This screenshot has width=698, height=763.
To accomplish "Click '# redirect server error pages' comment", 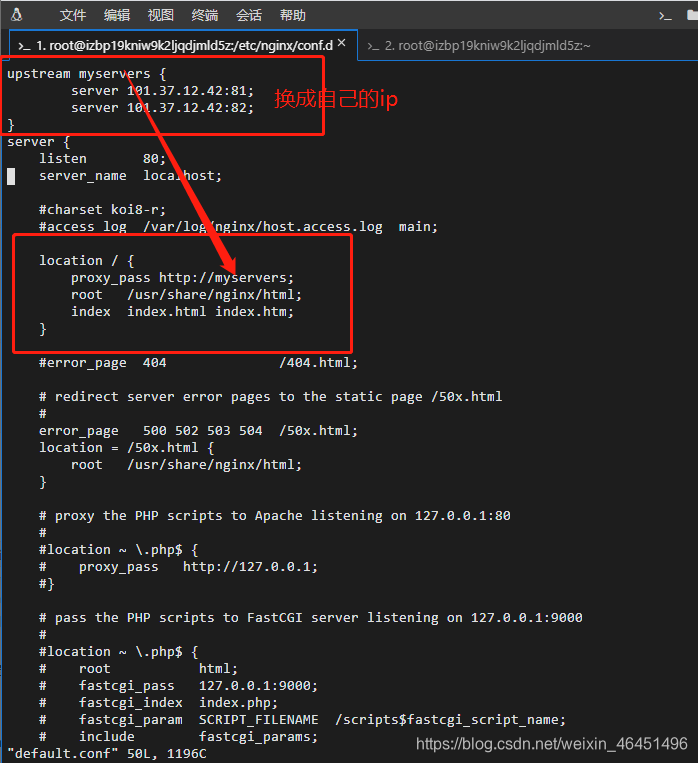I will tap(271, 397).
